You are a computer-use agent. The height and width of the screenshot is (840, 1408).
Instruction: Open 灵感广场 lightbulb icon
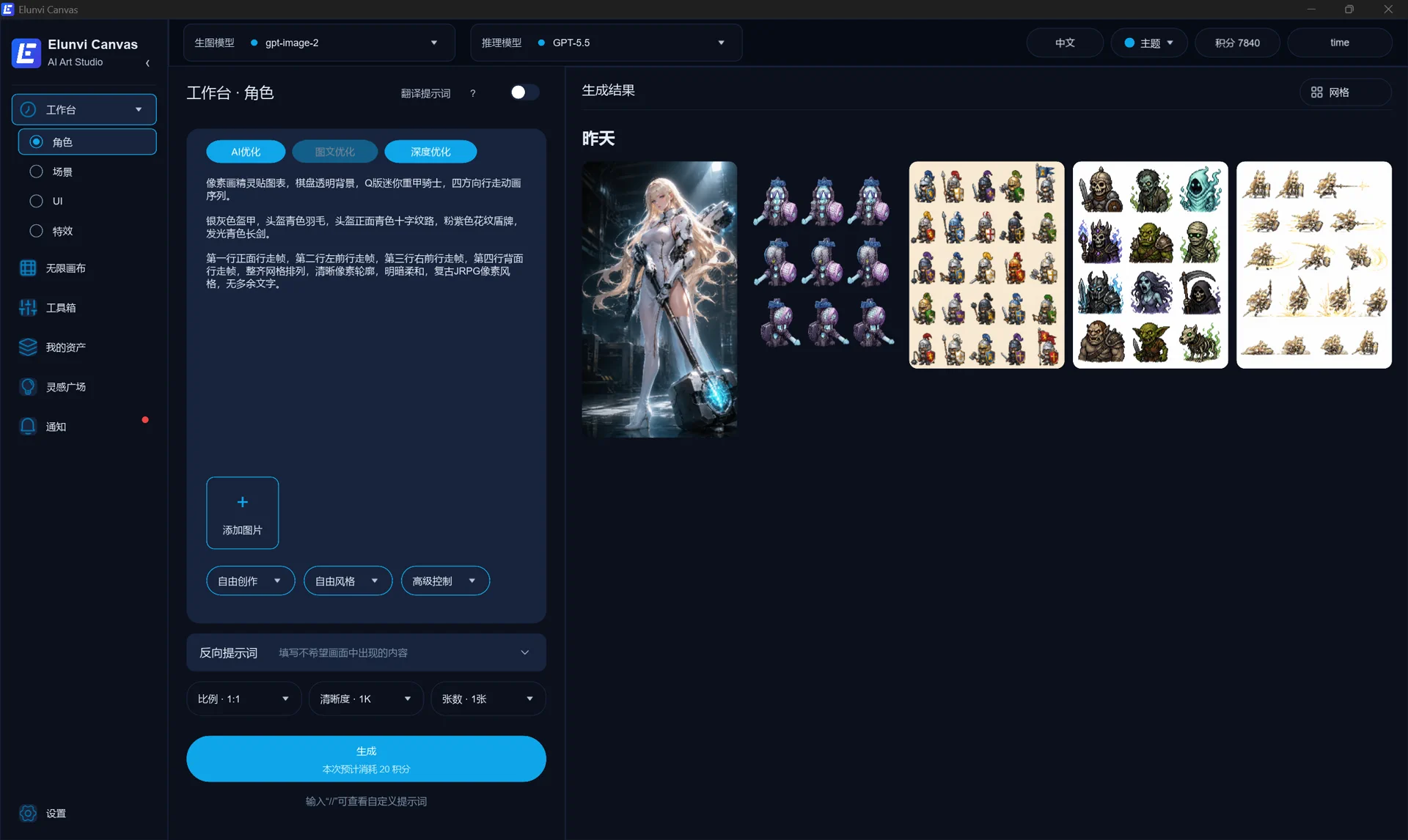[28, 387]
